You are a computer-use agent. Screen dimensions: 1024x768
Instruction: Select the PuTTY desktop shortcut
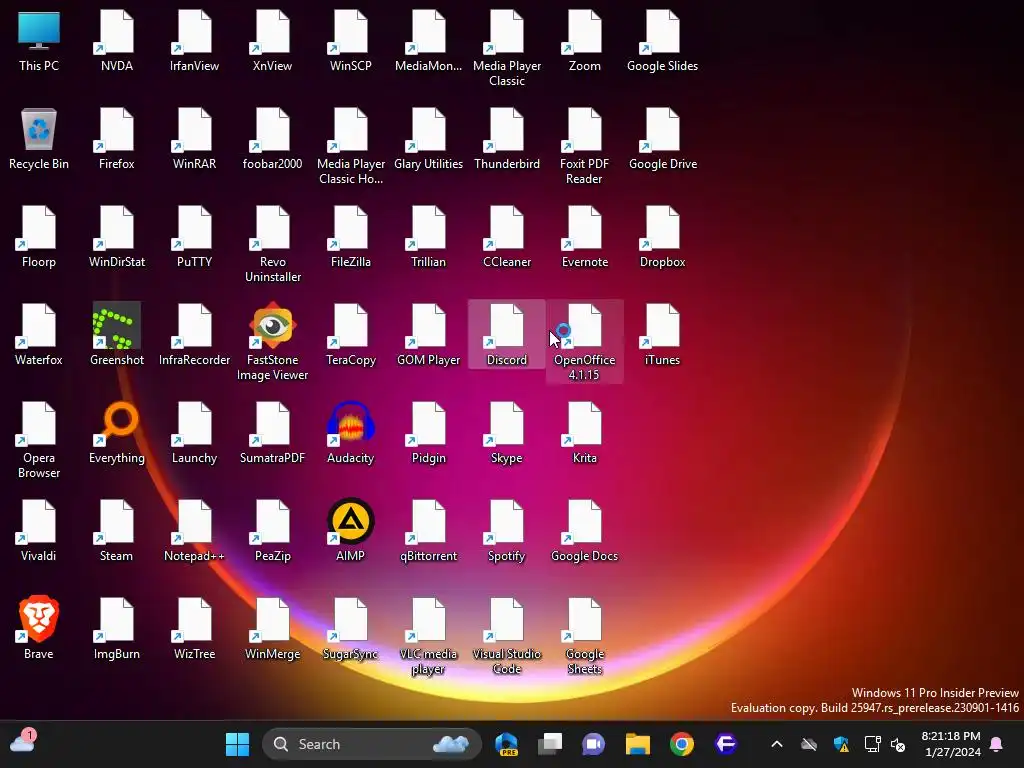[x=195, y=237]
